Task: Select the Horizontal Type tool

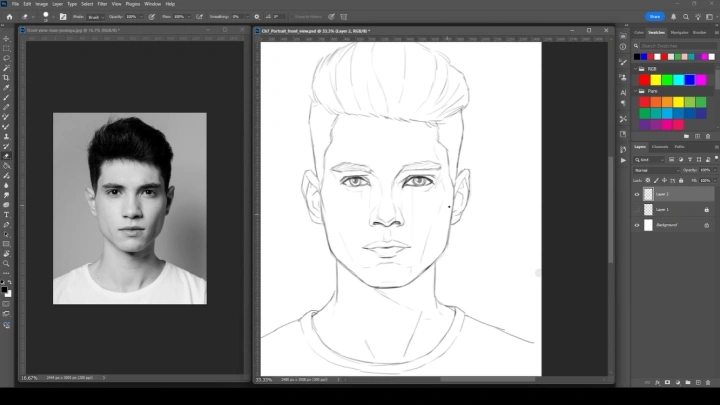Action: point(7,214)
